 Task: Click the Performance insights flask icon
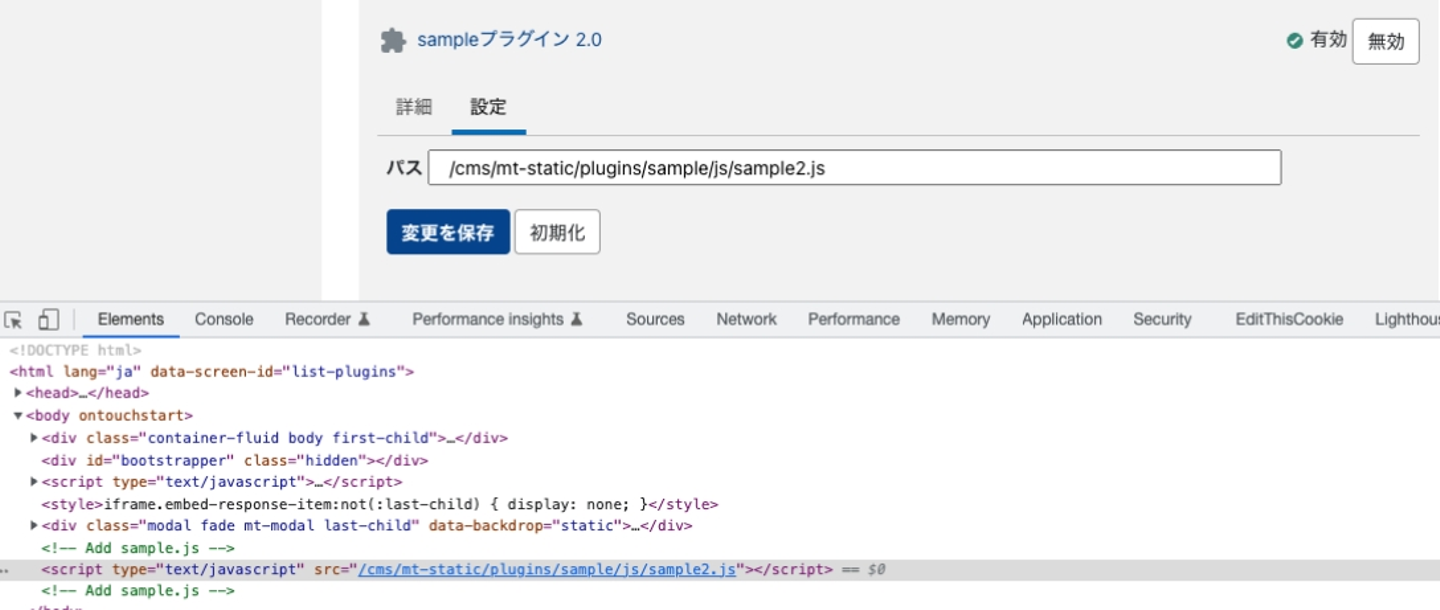577,320
